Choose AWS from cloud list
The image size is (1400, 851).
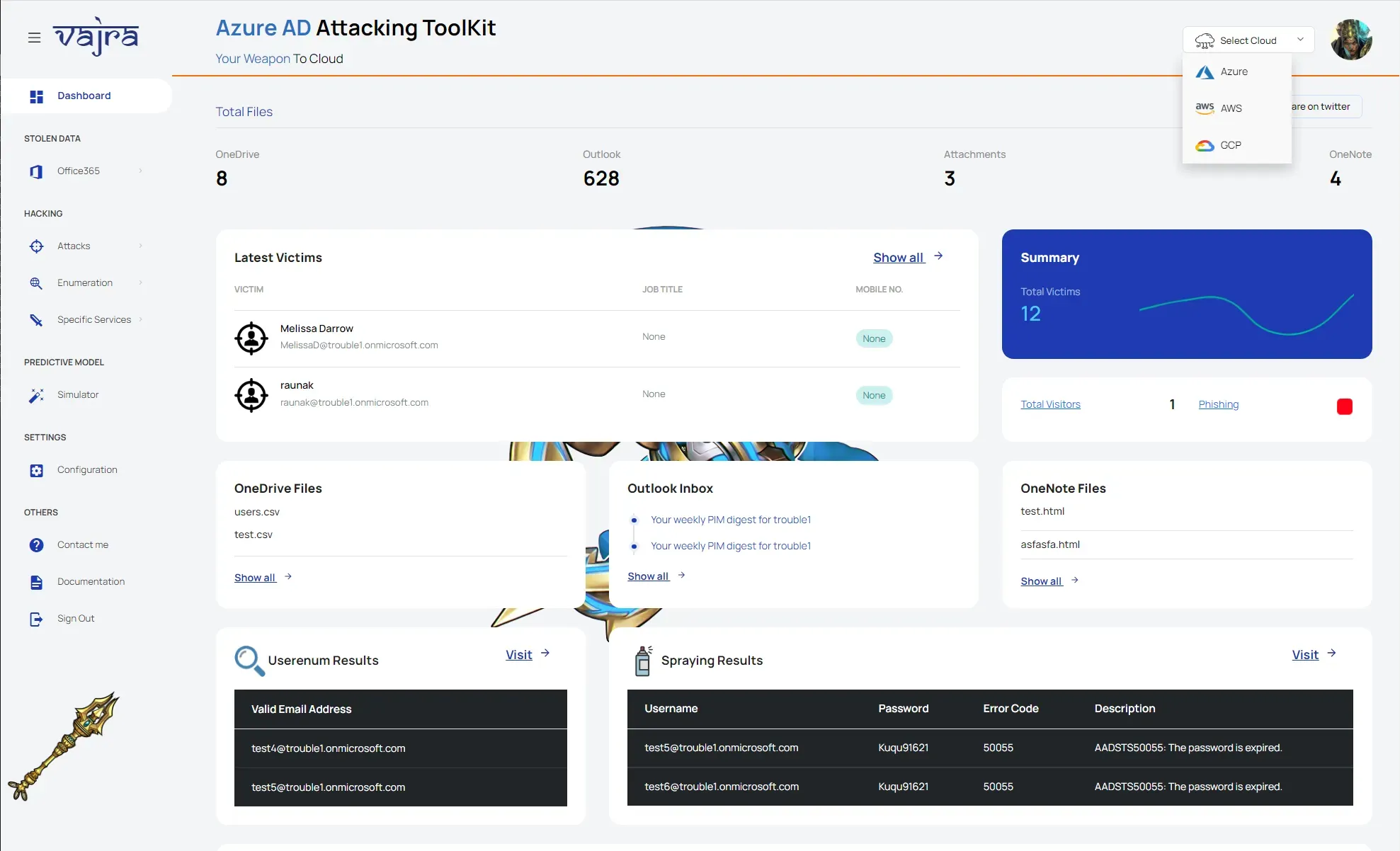1236,108
